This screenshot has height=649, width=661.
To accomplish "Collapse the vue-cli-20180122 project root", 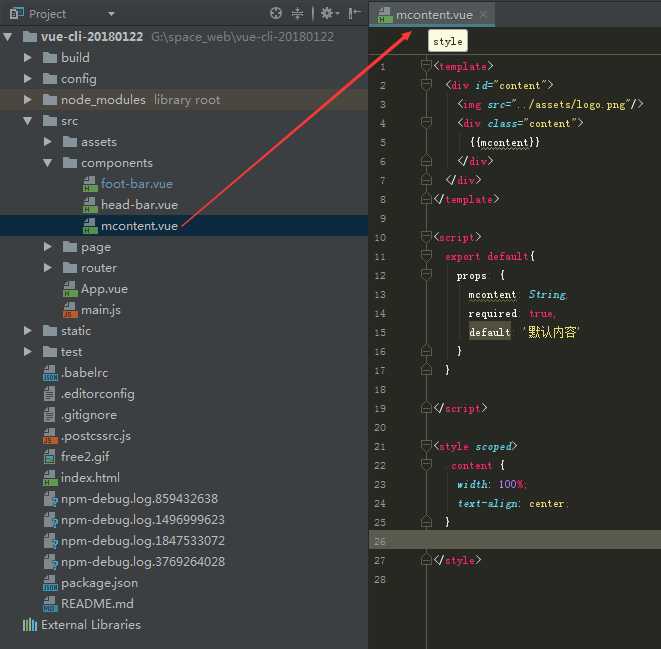I will (x=8, y=37).
